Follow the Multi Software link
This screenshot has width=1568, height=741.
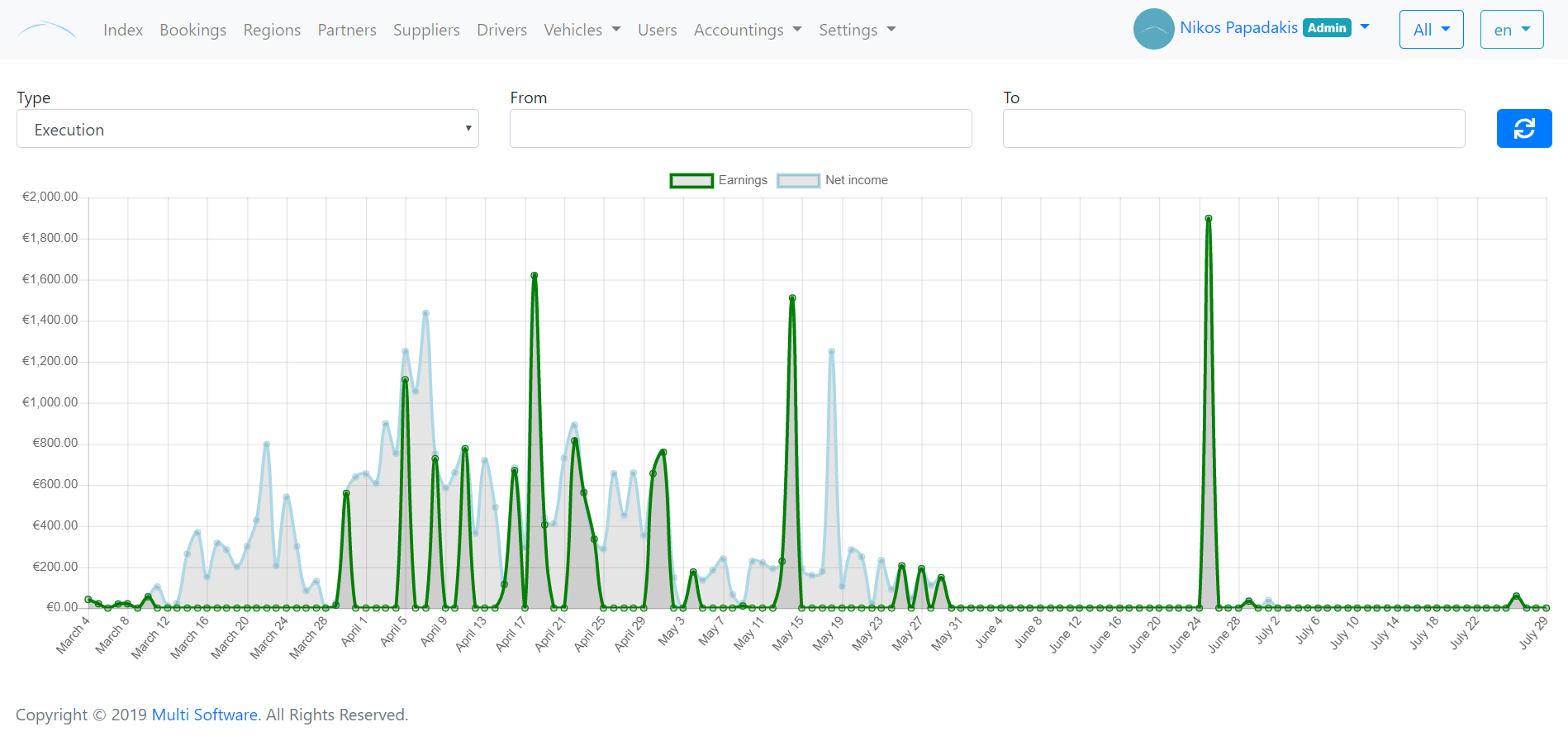(x=204, y=715)
